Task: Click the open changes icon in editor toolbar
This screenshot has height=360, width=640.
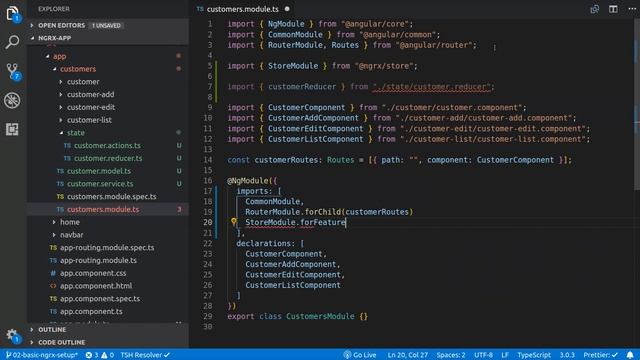Action: pyautogui.click(x=595, y=9)
